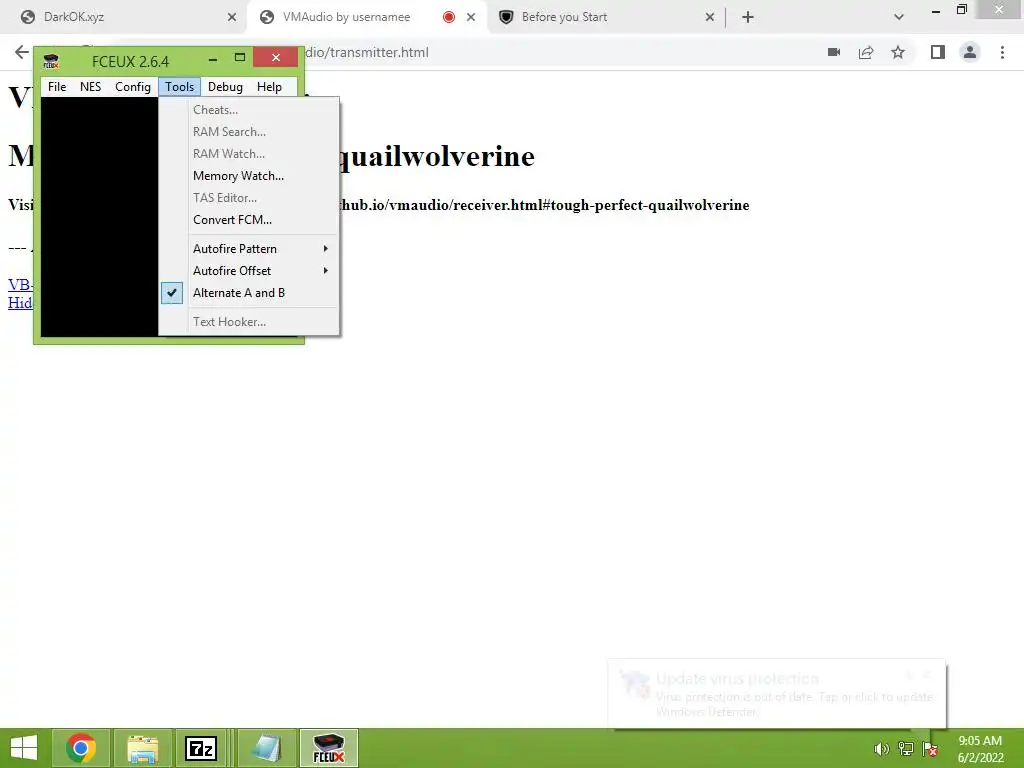
Task: Click the disabled Text Hooker... entry
Action: point(249,322)
